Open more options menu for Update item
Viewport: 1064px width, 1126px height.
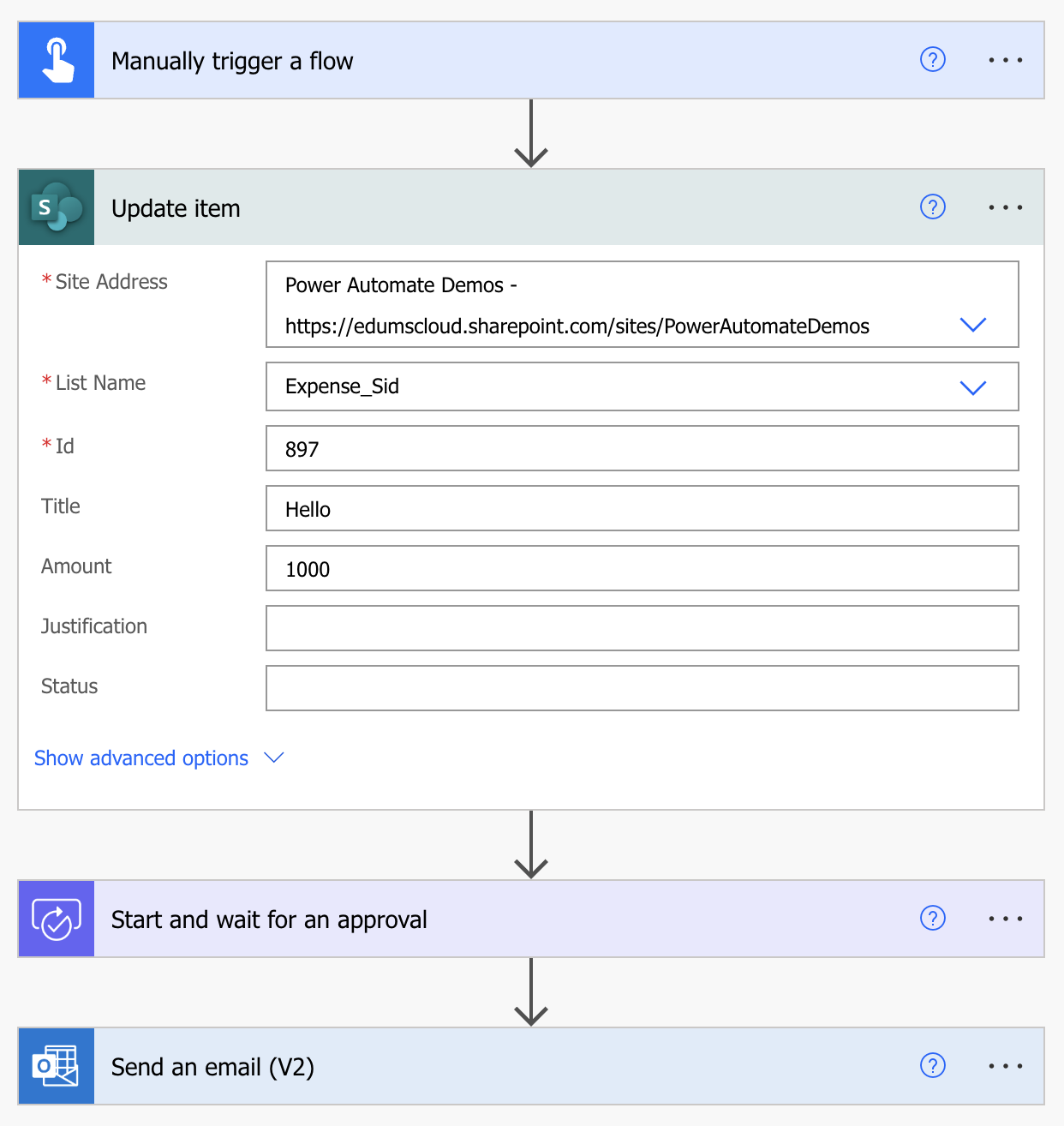1005,208
